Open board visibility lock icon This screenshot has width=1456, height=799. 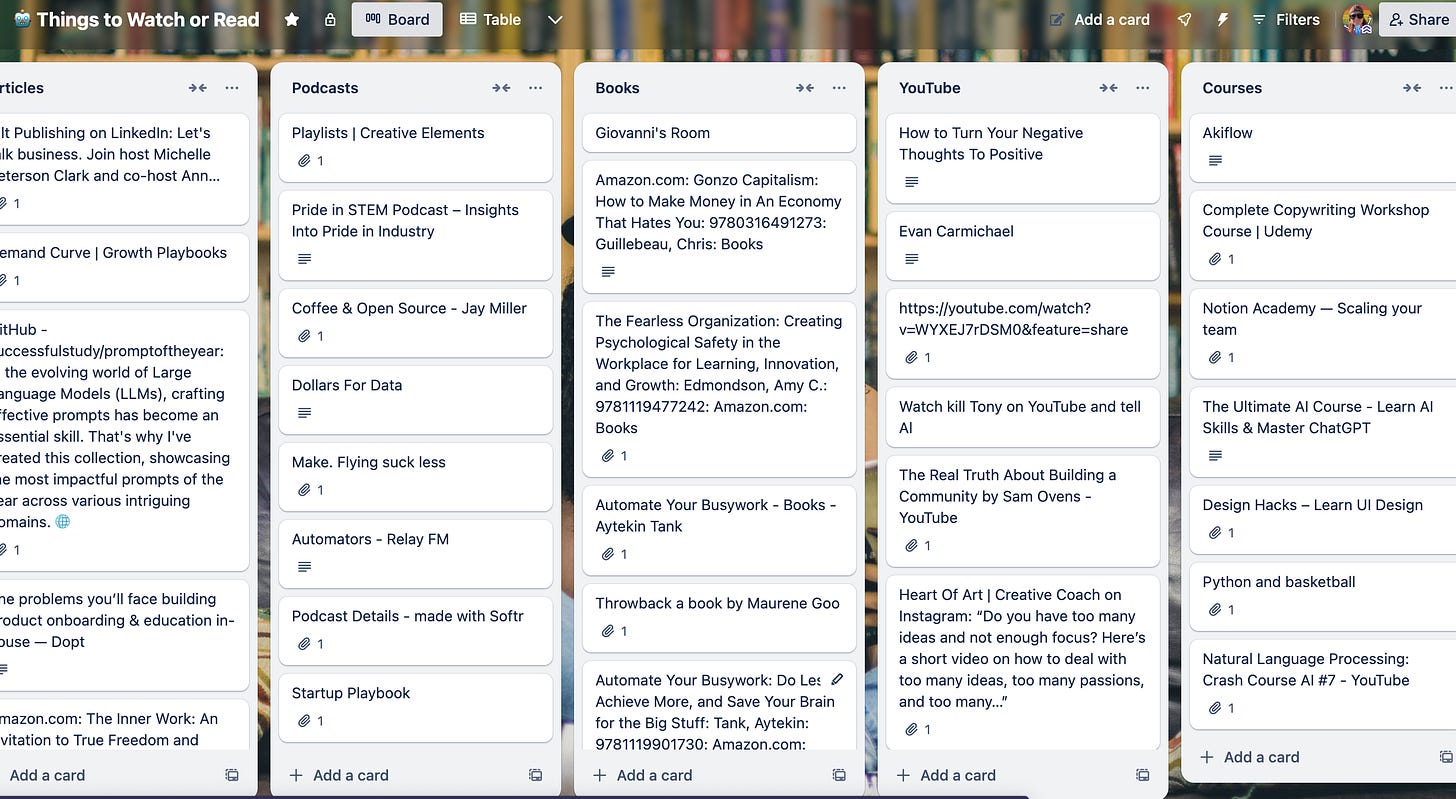(x=330, y=19)
